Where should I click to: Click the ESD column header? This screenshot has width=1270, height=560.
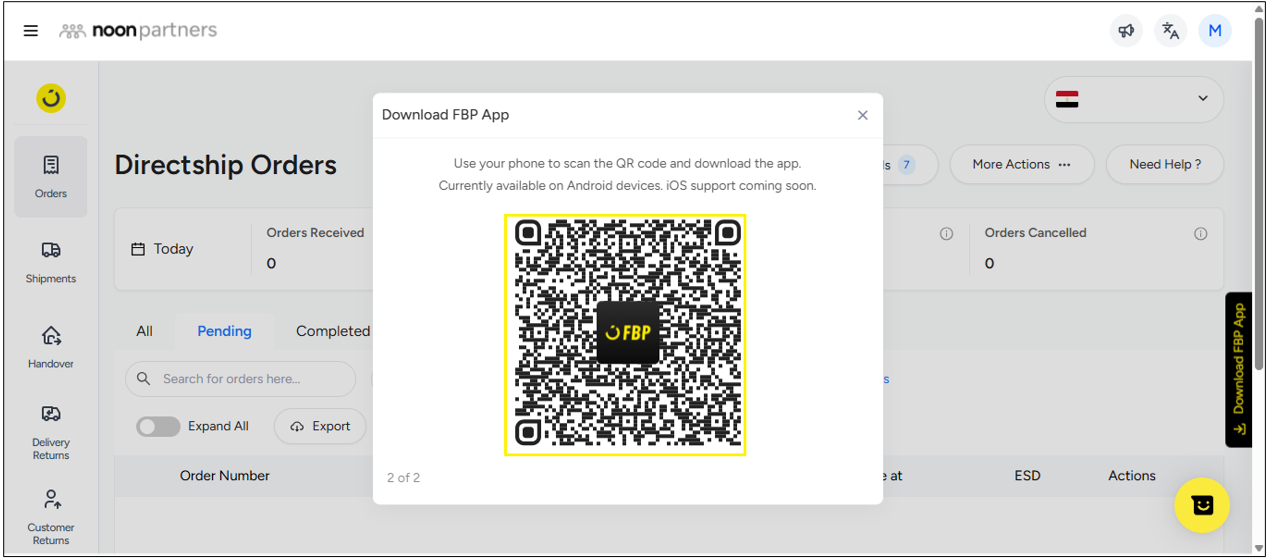click(1027, 476)
